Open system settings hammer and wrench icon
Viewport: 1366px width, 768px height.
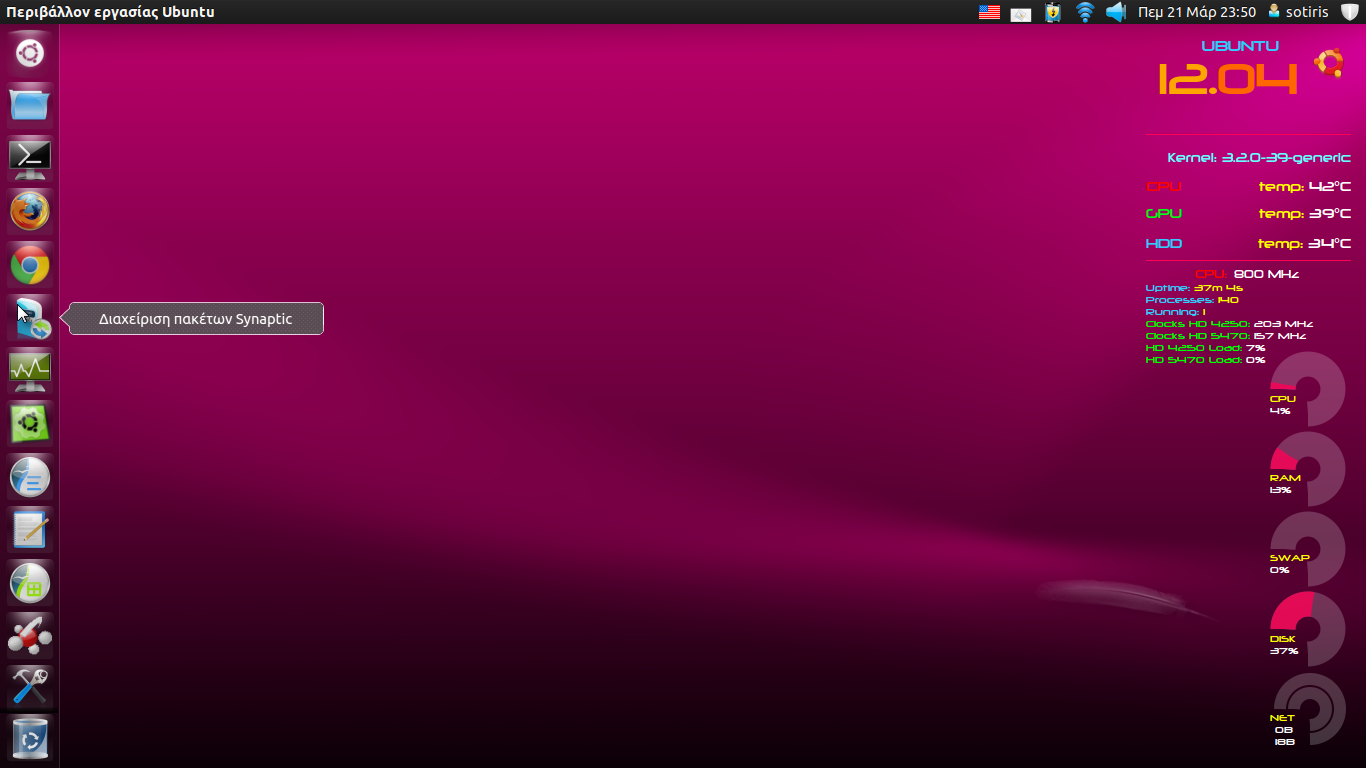pos(30,688)
